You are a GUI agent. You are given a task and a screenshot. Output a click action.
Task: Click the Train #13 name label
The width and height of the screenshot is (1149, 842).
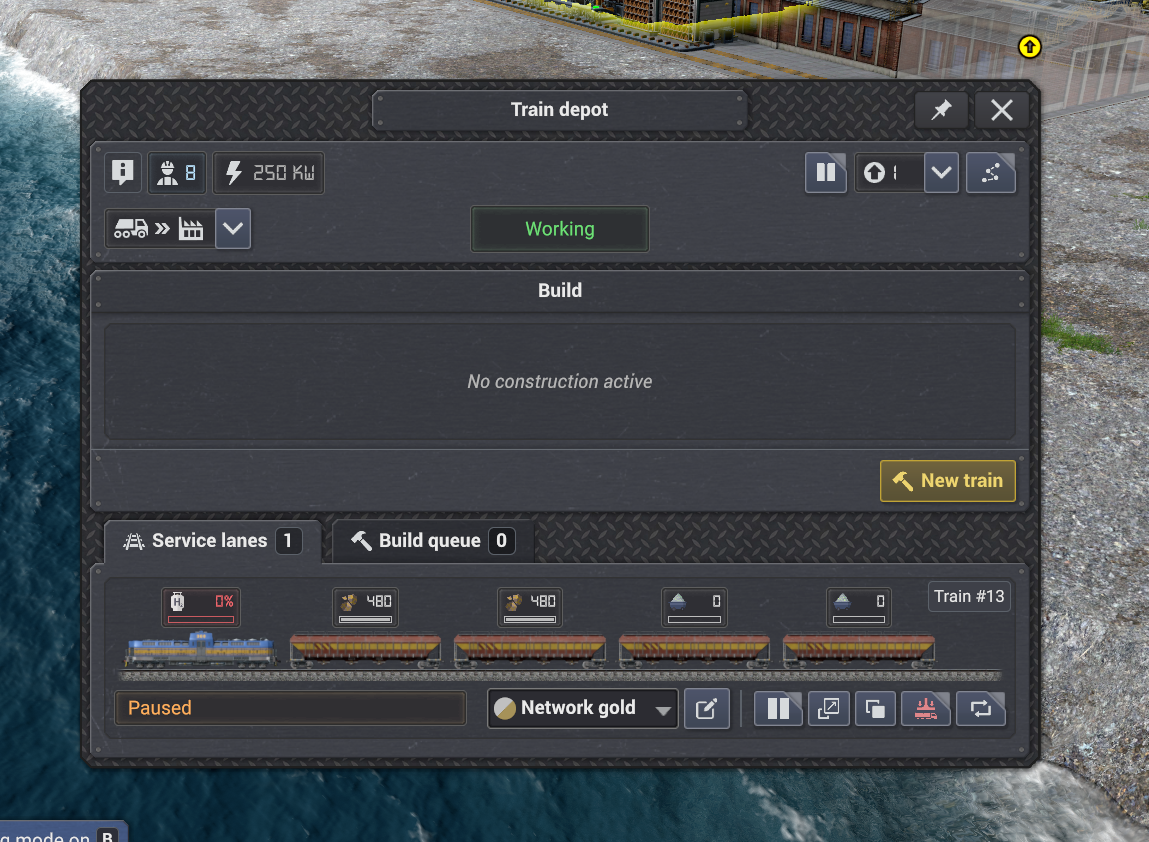(969, 597)
